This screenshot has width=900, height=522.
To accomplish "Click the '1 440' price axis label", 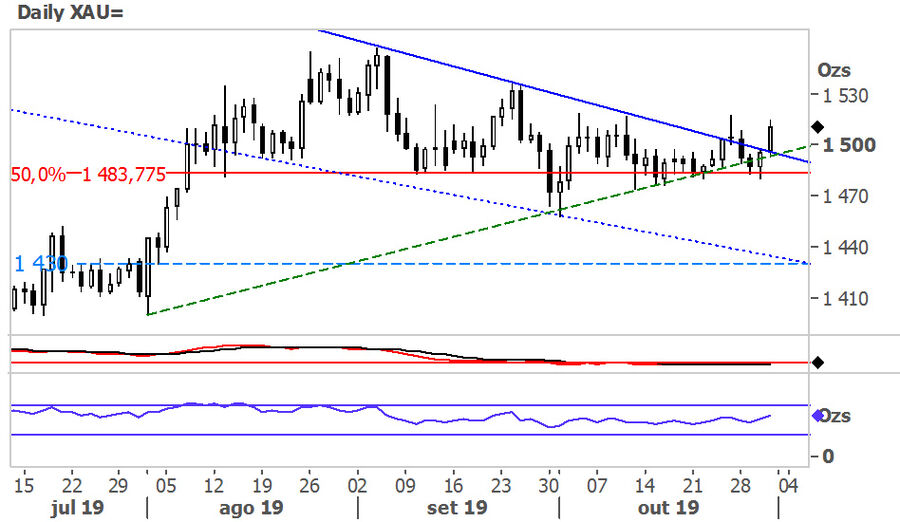I will [x=845, y=248].
